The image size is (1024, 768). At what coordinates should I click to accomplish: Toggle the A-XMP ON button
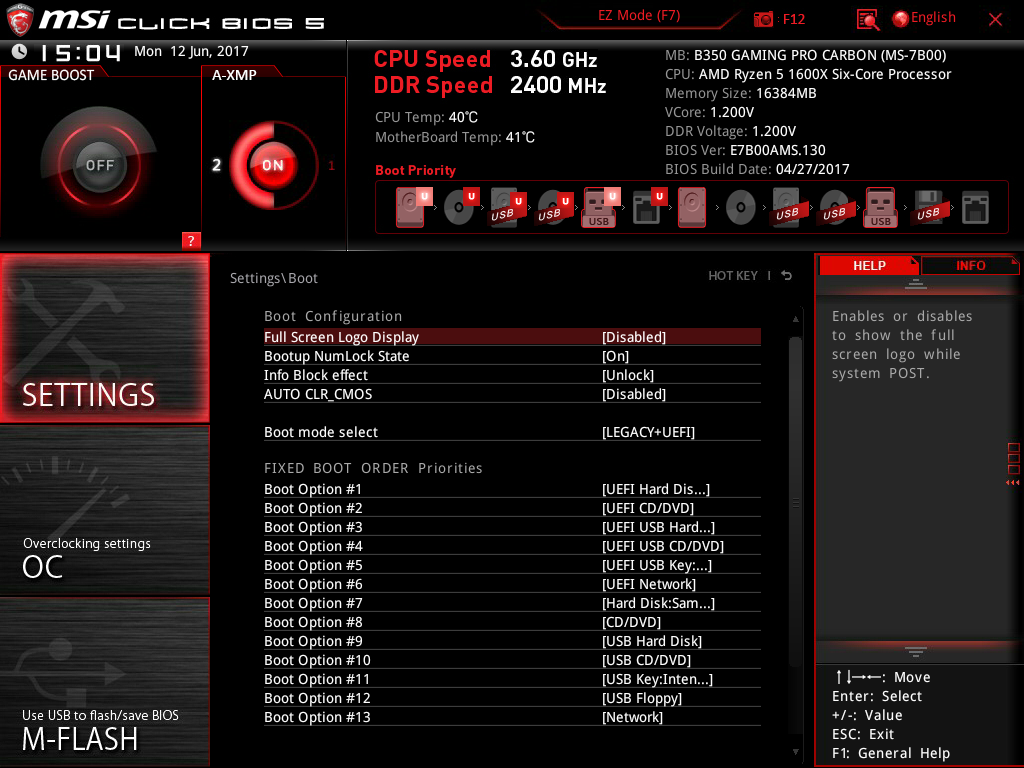point(272,165)
